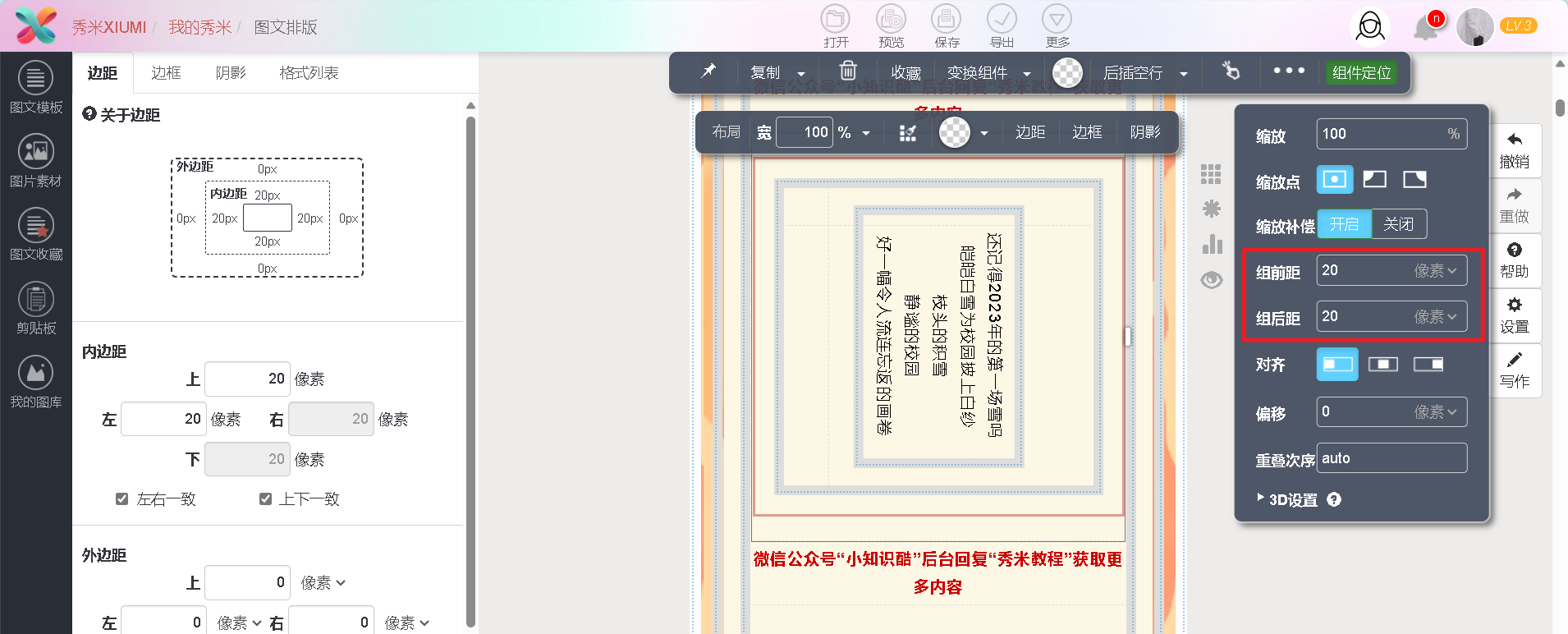Click the 导出 export icon
Screen dimensions: 1568x634
[x=1002, y=20]
